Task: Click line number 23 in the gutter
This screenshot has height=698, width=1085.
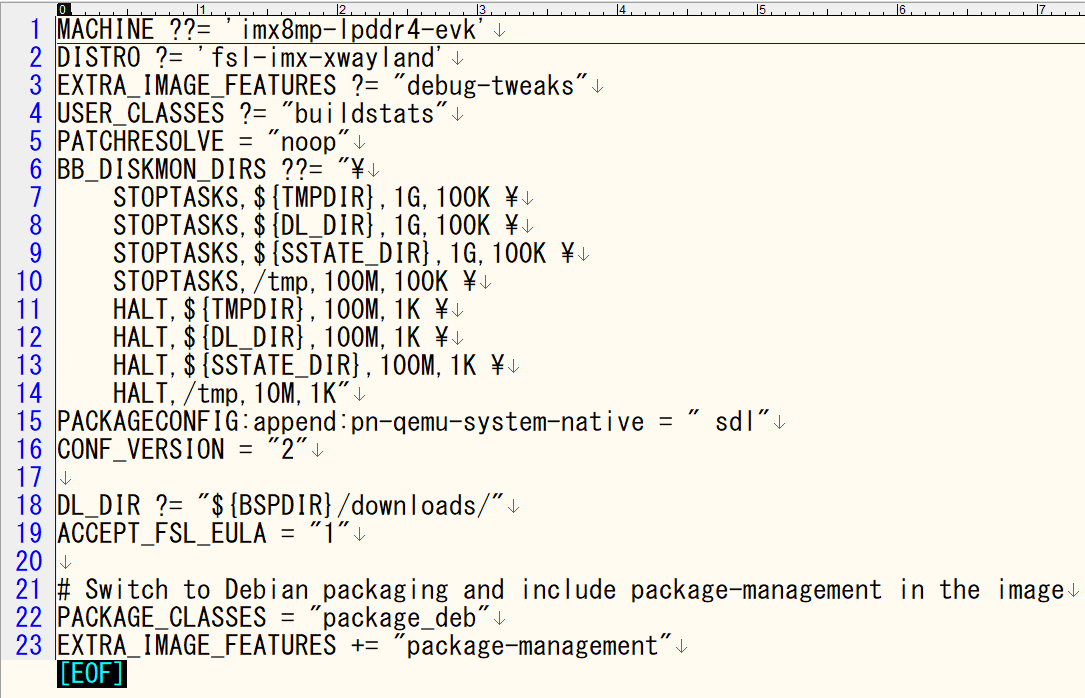Action: pyautogui.click(x=29, y=646)
